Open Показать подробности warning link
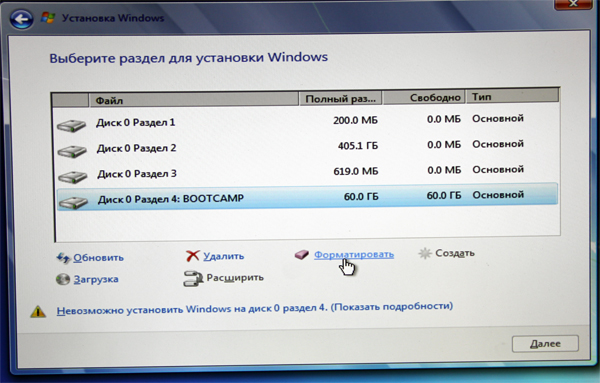This screenshot has height=383, width=600. [391, 306]
